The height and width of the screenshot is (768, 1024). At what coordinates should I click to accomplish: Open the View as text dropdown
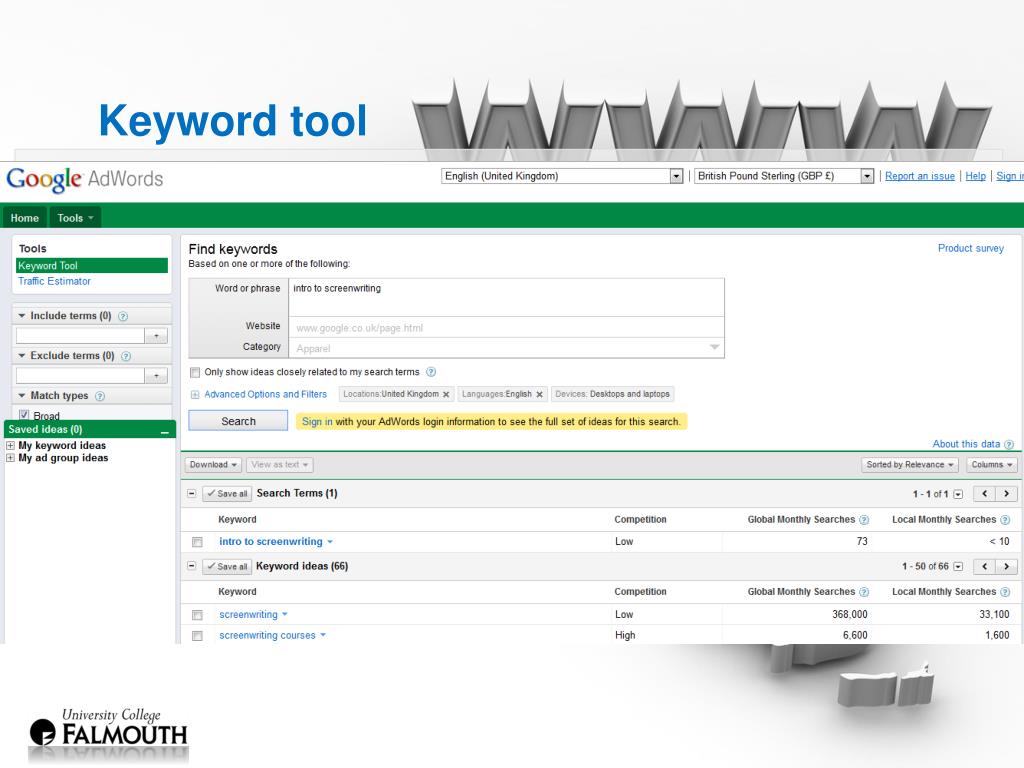pyautogui.click(x=280, y=465)
